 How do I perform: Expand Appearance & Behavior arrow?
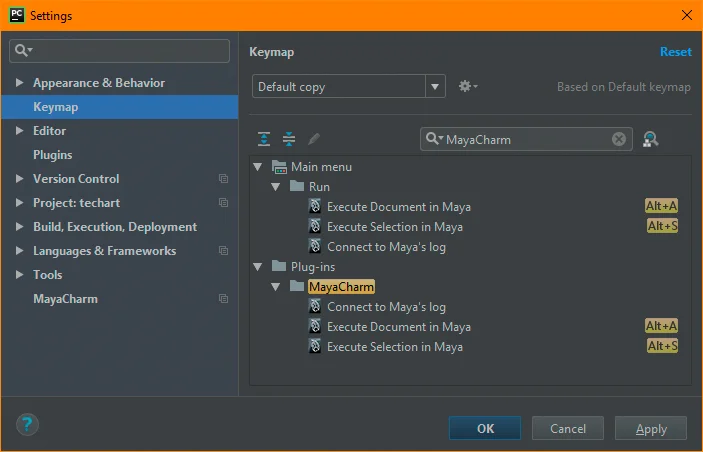pyautogui.click(x=19, y=83)
